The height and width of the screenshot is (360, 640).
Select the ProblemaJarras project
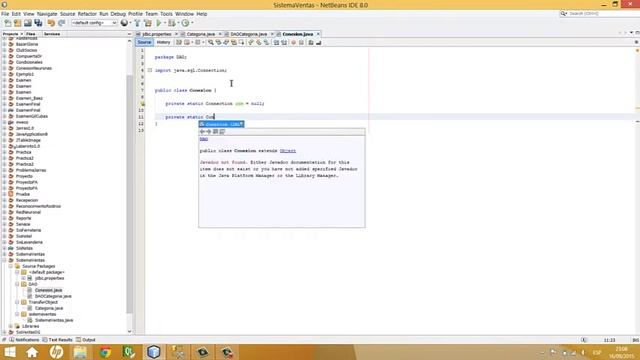click(31, 170)
